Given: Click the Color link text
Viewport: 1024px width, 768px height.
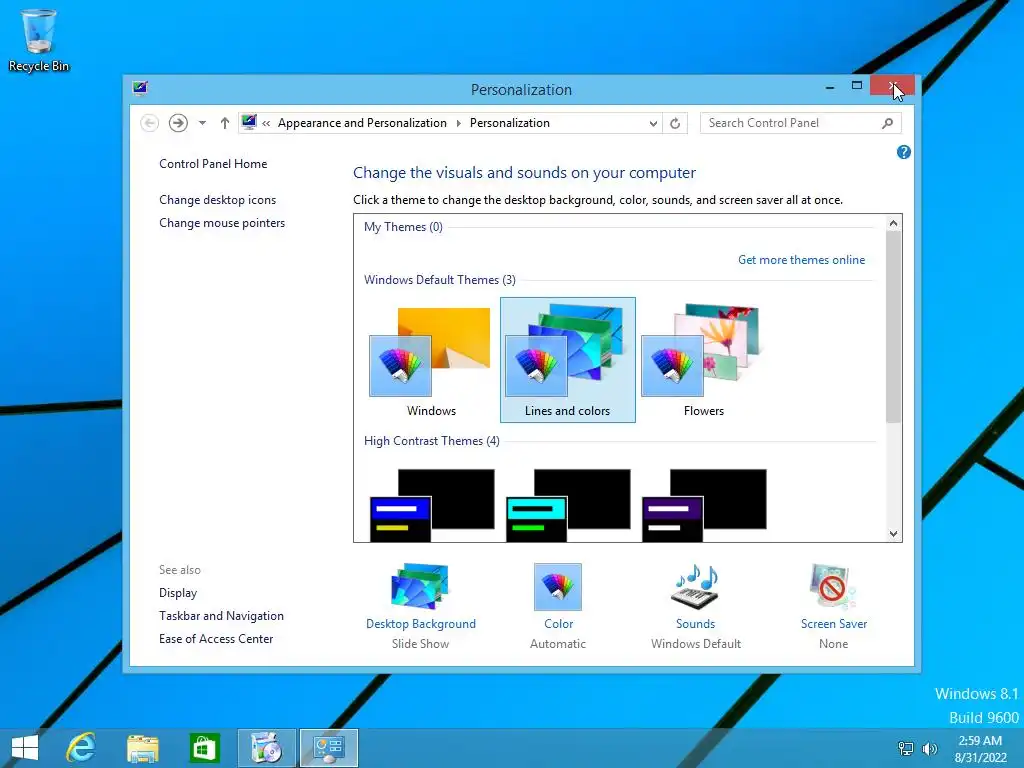Looking at the screenshot, I should [558, 624].
